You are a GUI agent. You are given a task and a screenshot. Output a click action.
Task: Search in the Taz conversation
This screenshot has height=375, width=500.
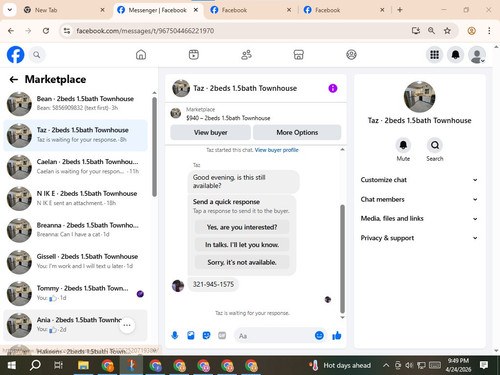click(435, 145)
